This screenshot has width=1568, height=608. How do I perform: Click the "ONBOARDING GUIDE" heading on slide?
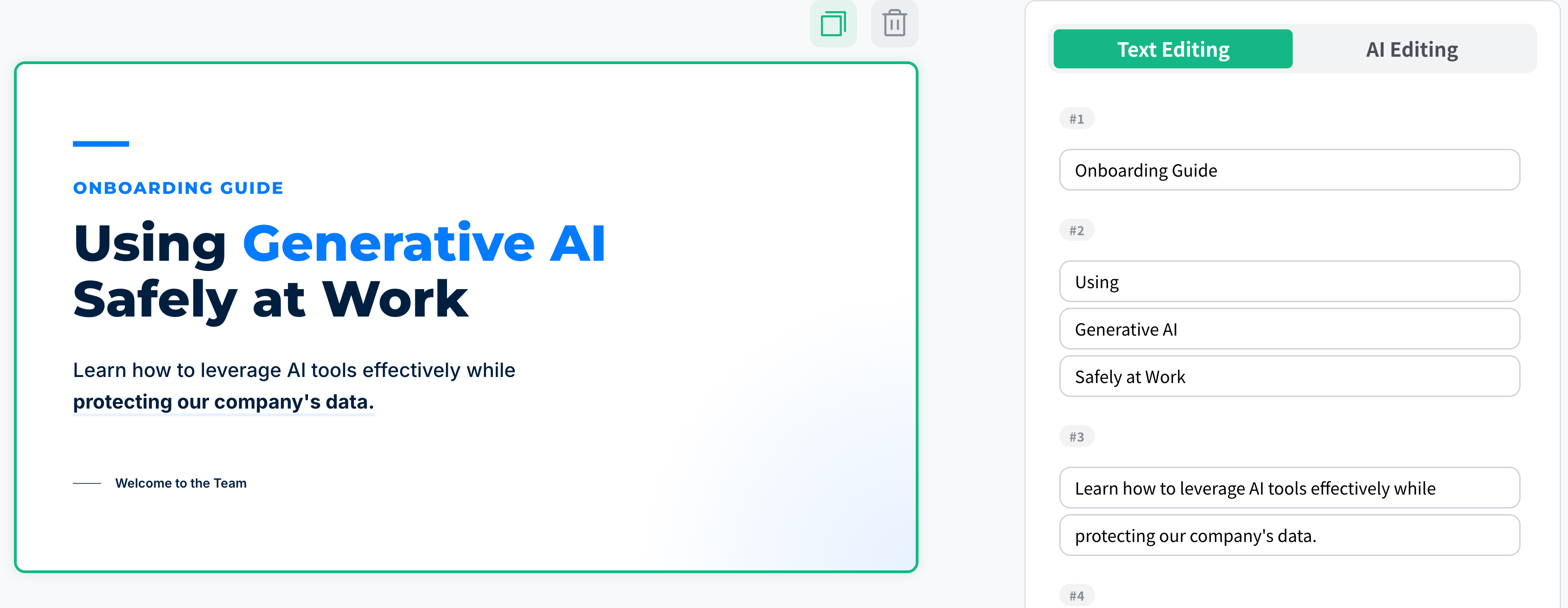[x=178, y=188]
